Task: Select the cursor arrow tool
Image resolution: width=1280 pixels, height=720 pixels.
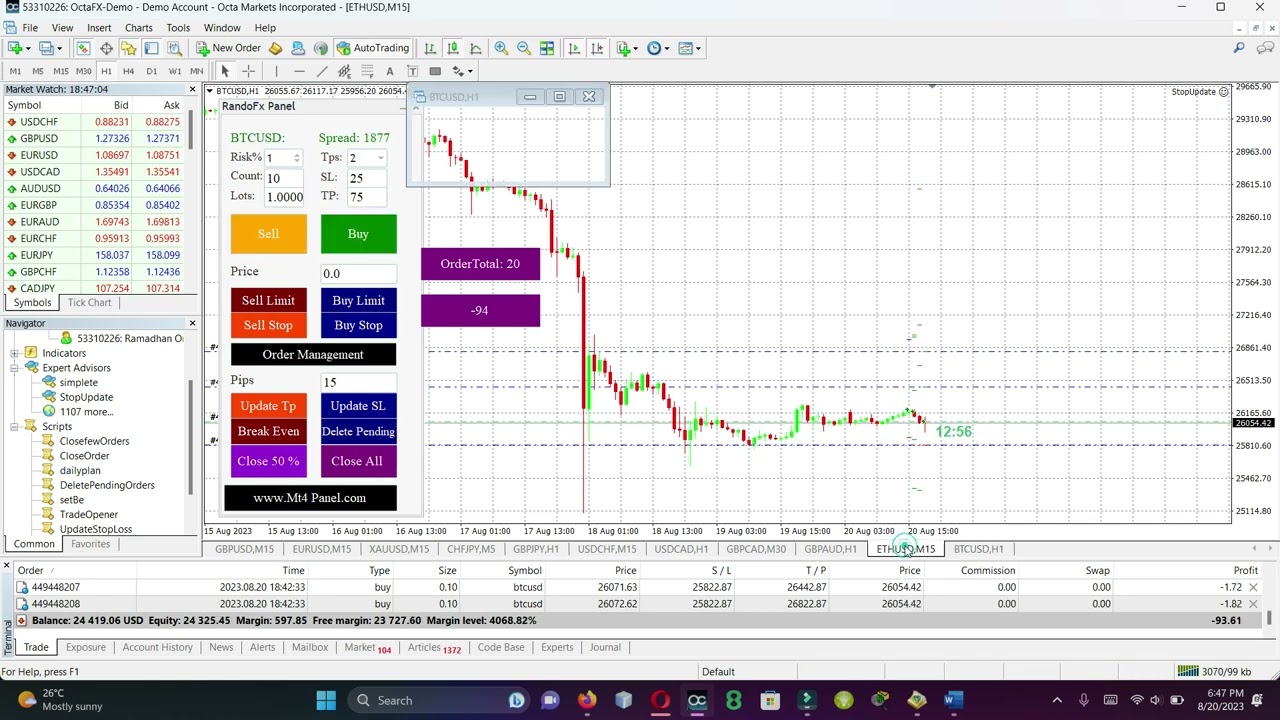Action: tap(225, 71)
